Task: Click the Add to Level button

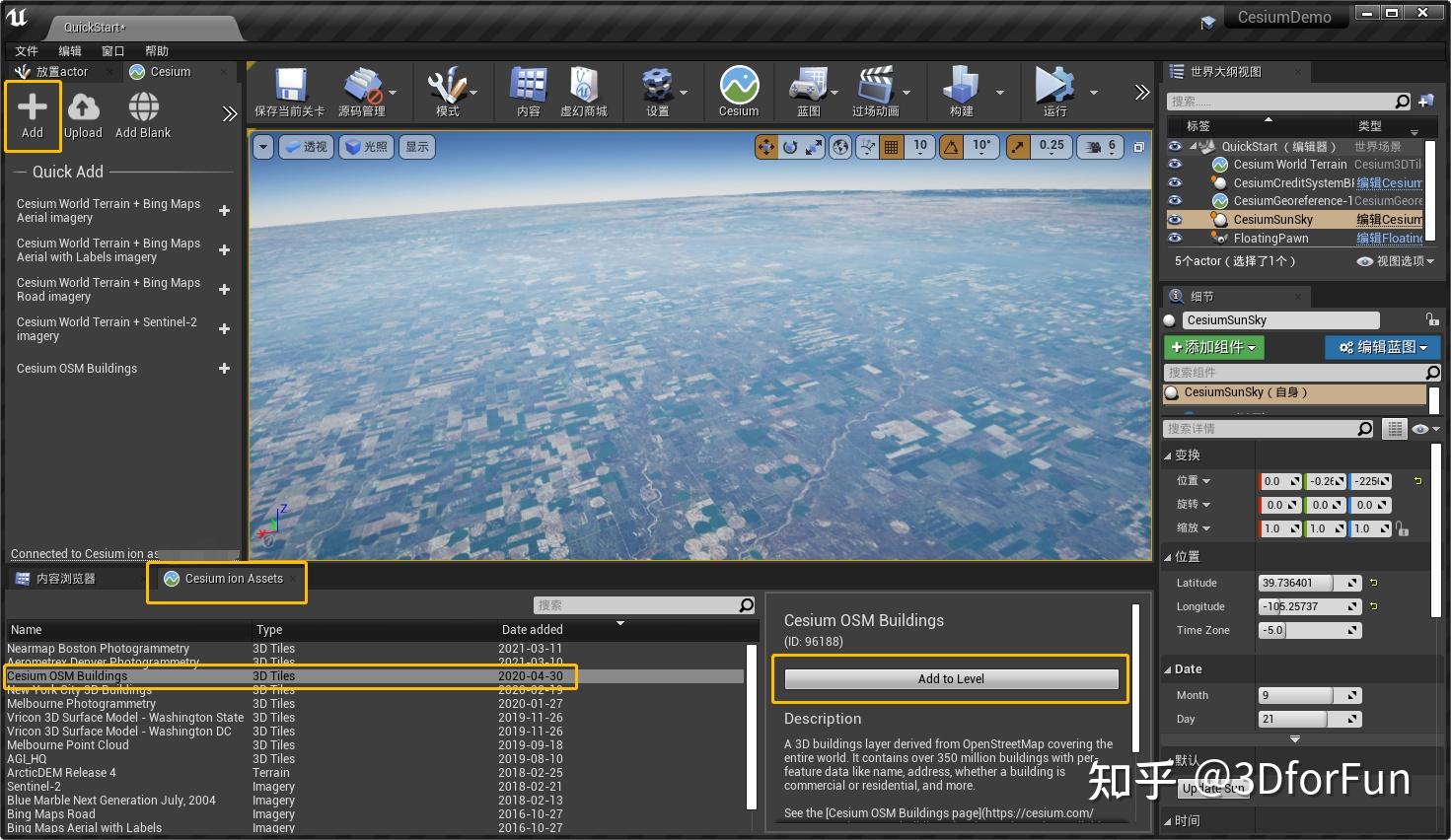Action: click(x=950, y=679)
